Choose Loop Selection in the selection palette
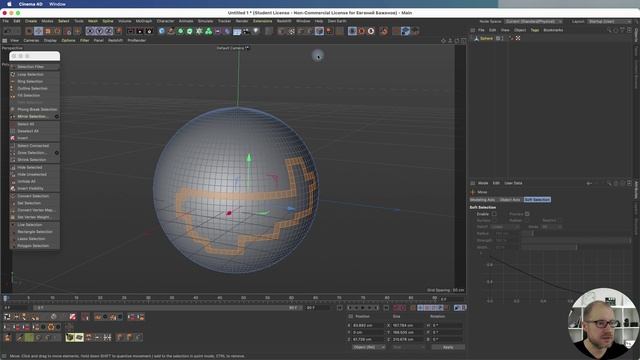Image resolution: width=640 pixels, height=360 pixels. pos(30,74)
